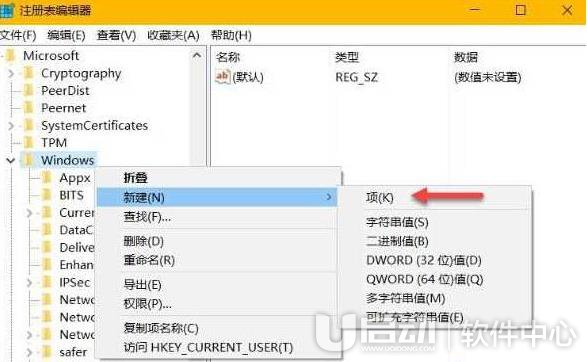587x362 pixels.
Task: Click the Registry Editor app icon in title bar
Action: point(7,10)
